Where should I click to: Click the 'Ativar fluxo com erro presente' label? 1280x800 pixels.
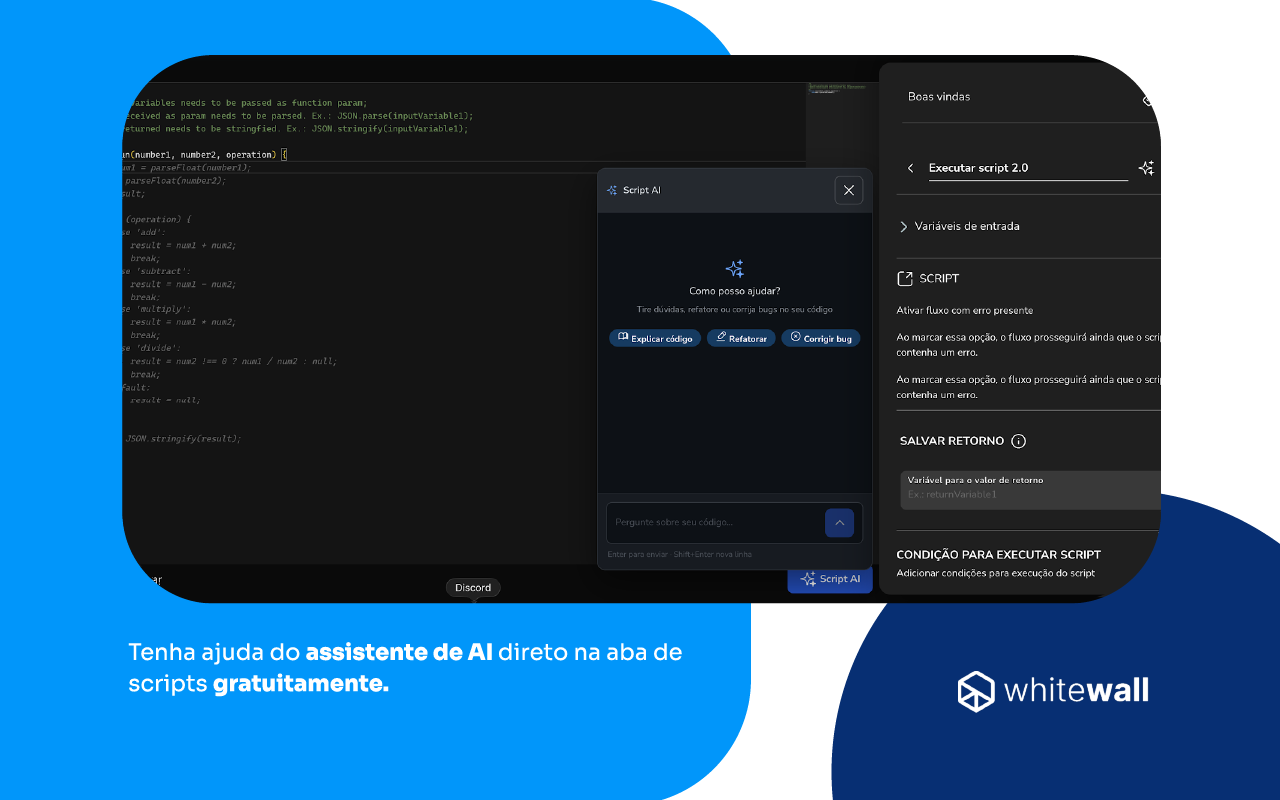click(x=965, y=310)
